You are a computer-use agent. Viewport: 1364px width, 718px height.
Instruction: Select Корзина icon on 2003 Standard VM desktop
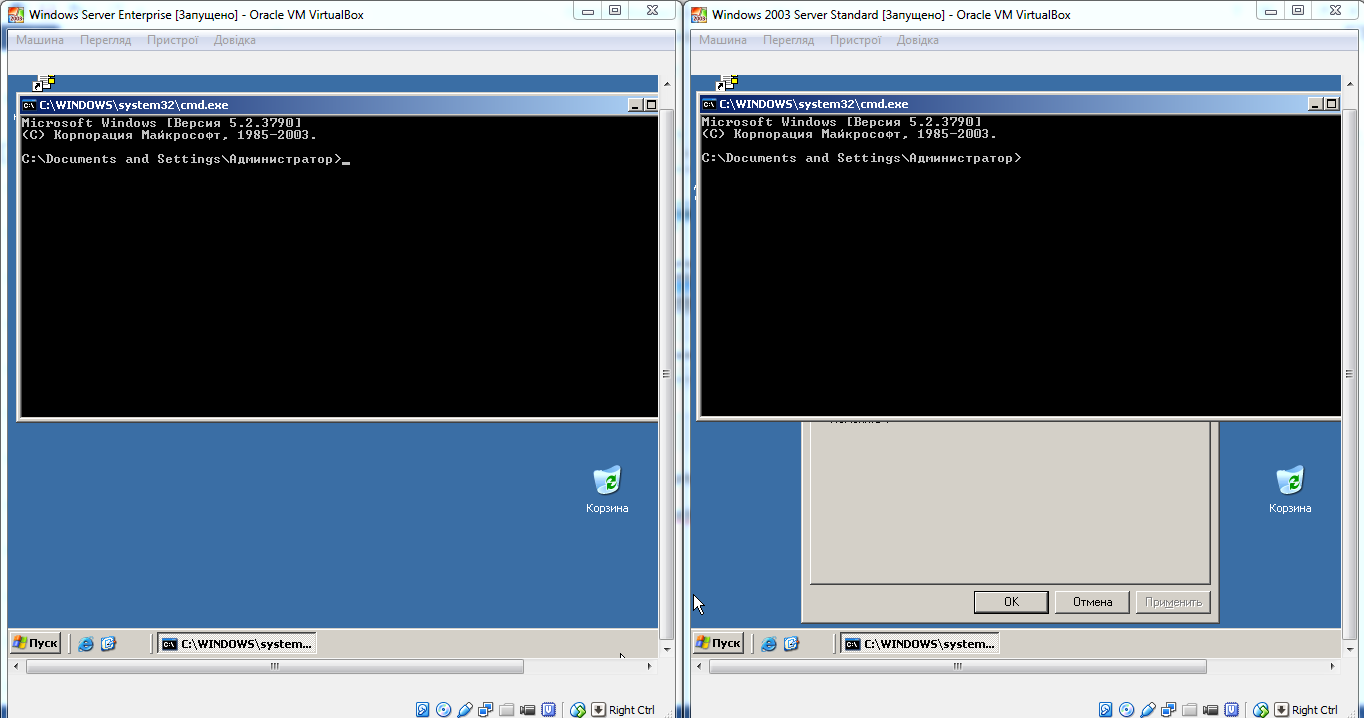1290,490
